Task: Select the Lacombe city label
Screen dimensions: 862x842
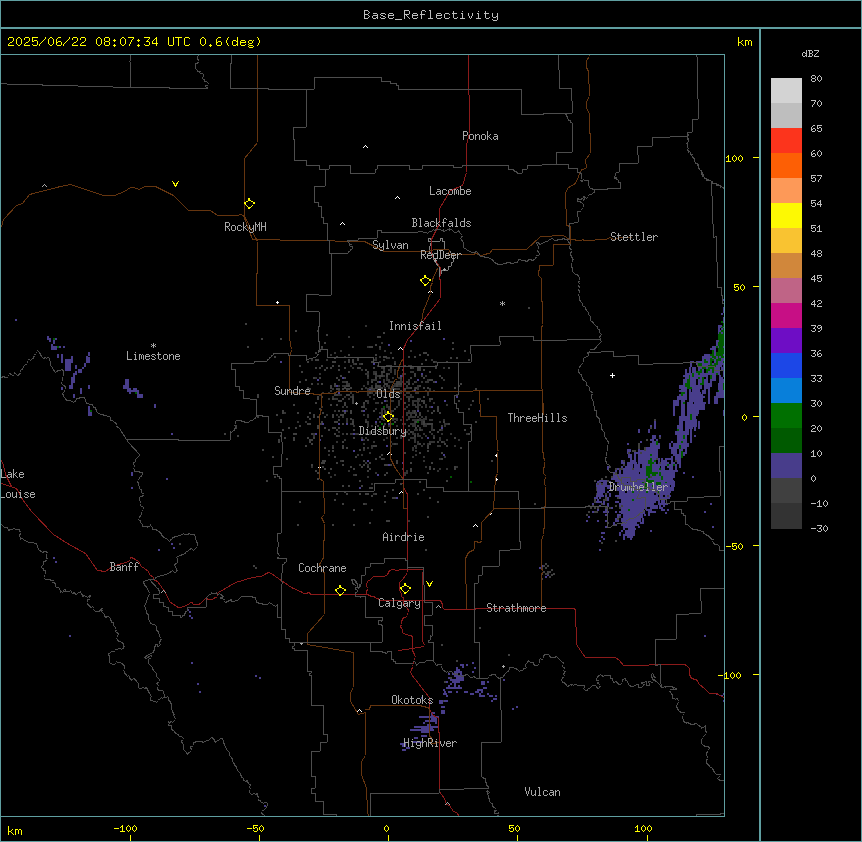Action: (x=450, y=191)
